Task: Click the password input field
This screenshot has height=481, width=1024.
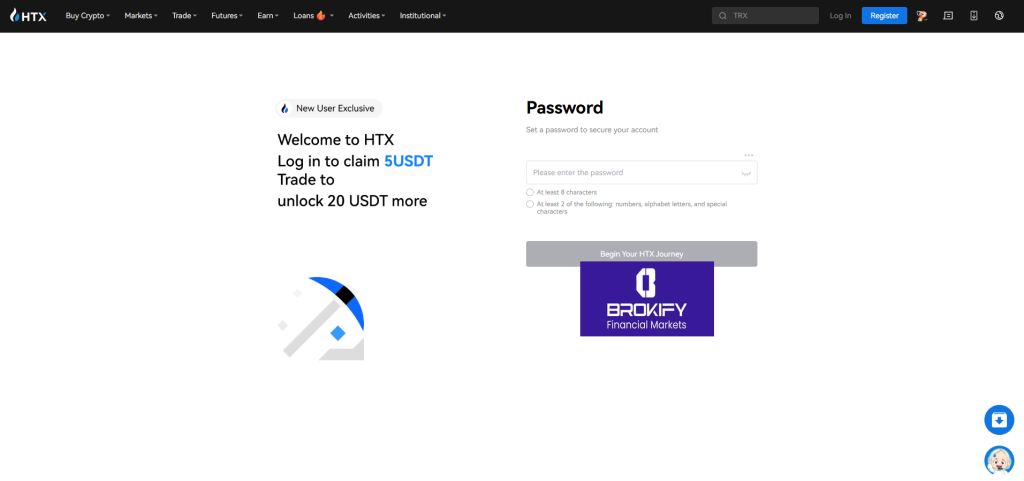Action: click(632, 173)
